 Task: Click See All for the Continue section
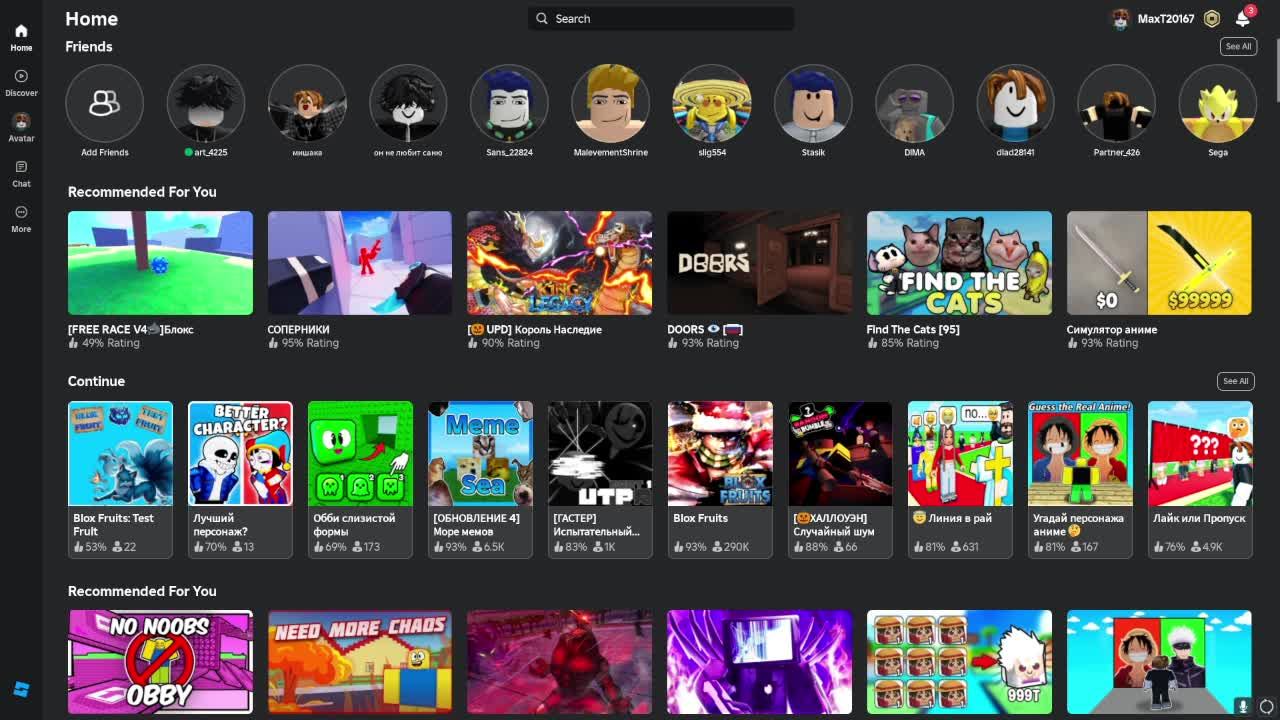1236,381
